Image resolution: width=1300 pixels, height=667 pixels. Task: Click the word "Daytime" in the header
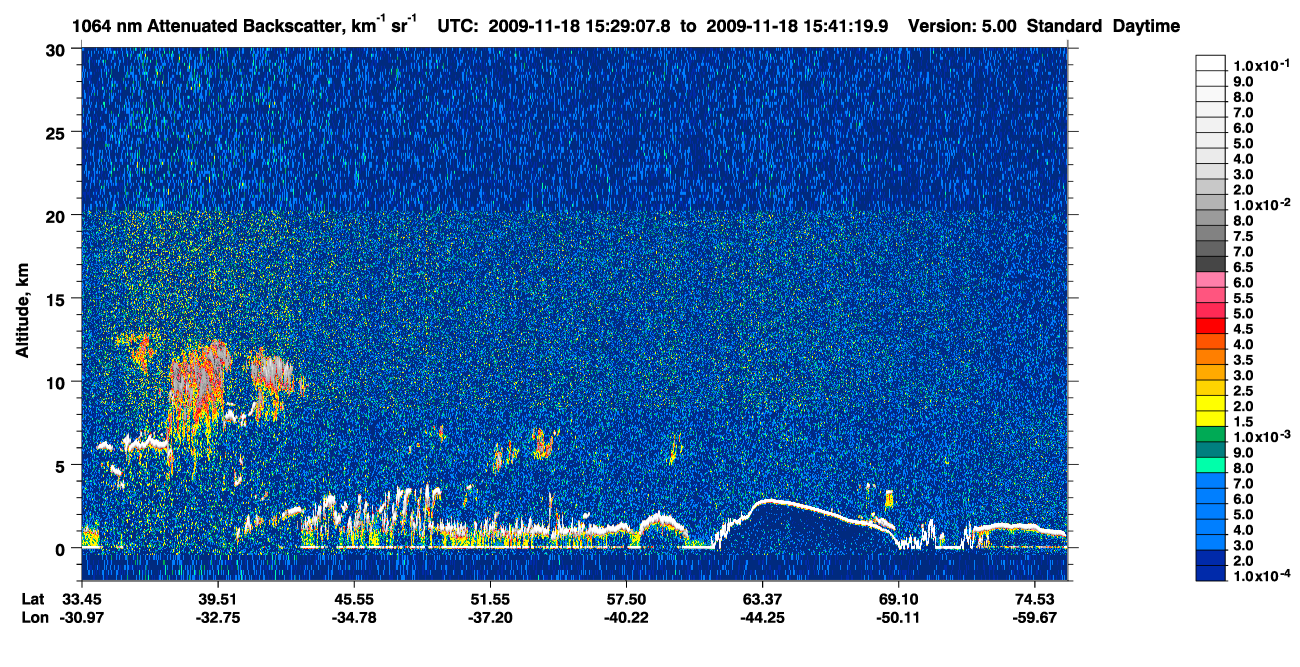click(x=1146, y=26)
